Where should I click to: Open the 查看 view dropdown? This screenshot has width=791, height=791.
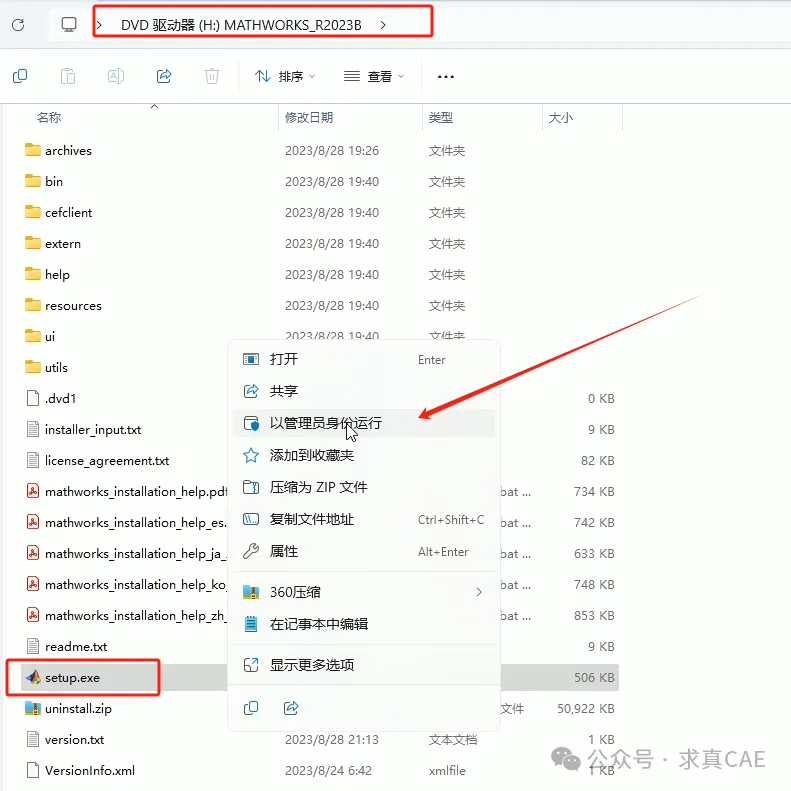(x=374, y=77)
